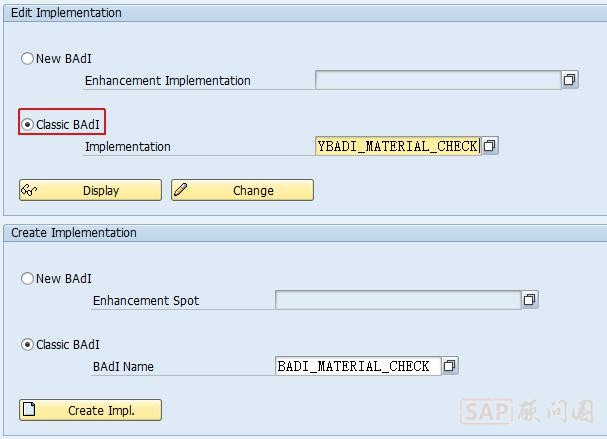This screenshot has width=607, height=439.
Task: Choose New BAdI option under Create Implementation
Action: click(x=27, y=279)
